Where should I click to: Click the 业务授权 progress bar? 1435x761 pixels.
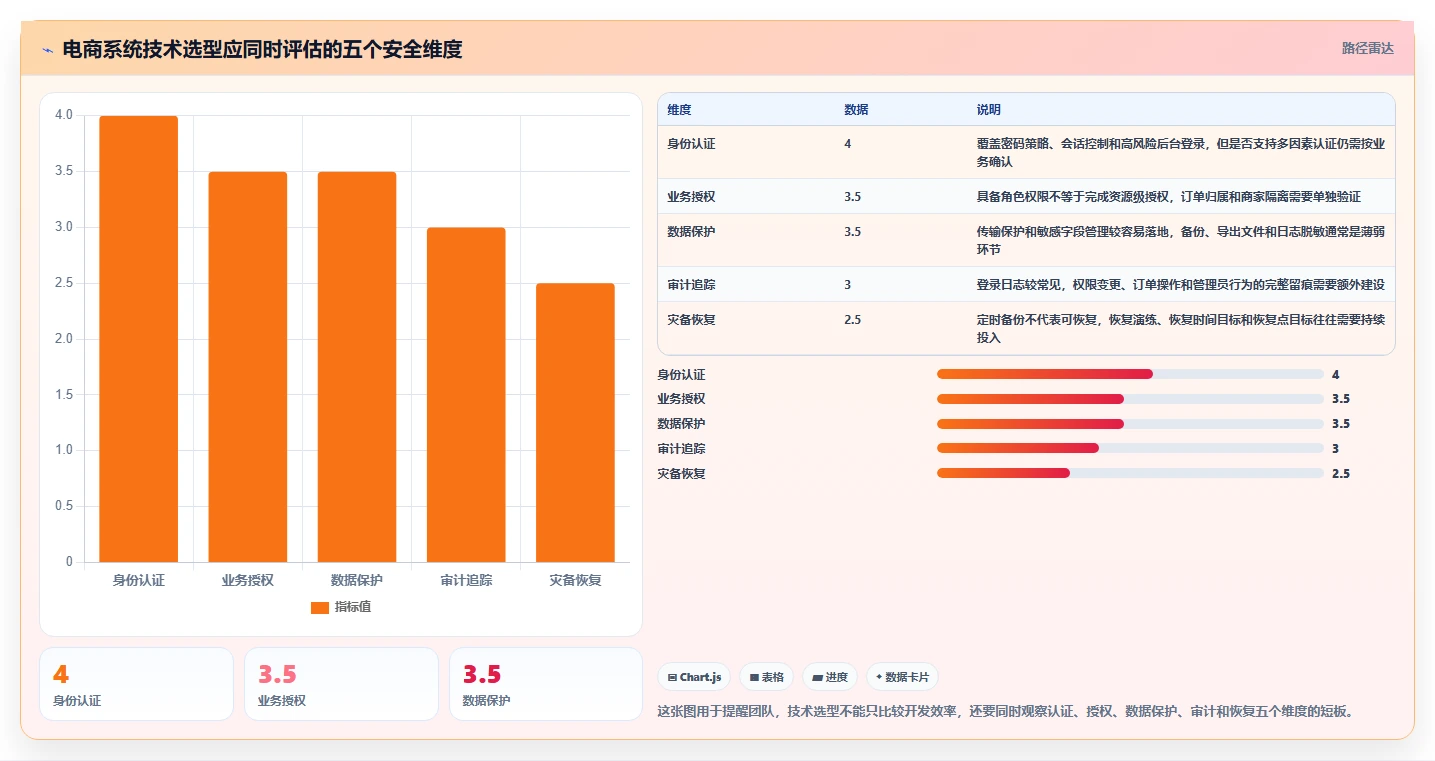[x=1130, y=399]
